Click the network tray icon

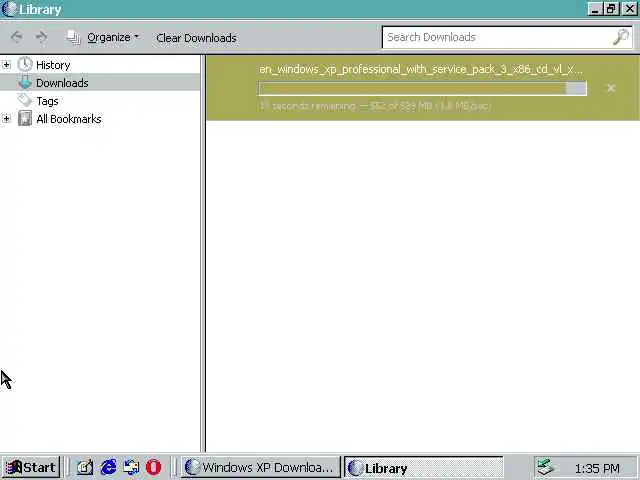[x=545, y=467]
